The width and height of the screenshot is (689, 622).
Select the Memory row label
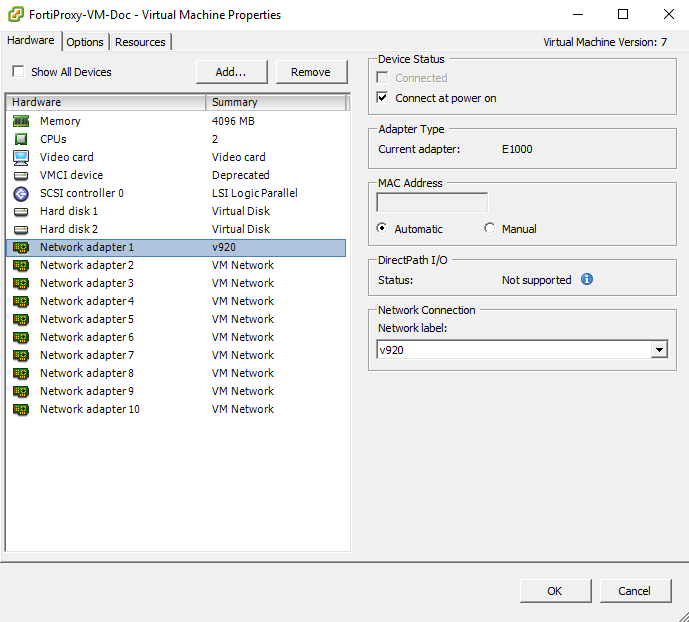[x=60, y=121]
